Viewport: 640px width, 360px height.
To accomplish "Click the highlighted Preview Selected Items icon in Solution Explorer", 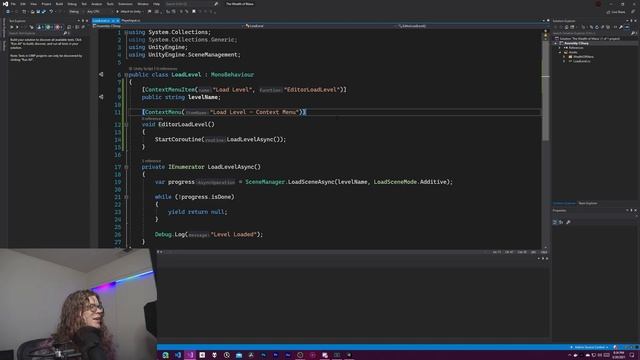I will [627, 27].
